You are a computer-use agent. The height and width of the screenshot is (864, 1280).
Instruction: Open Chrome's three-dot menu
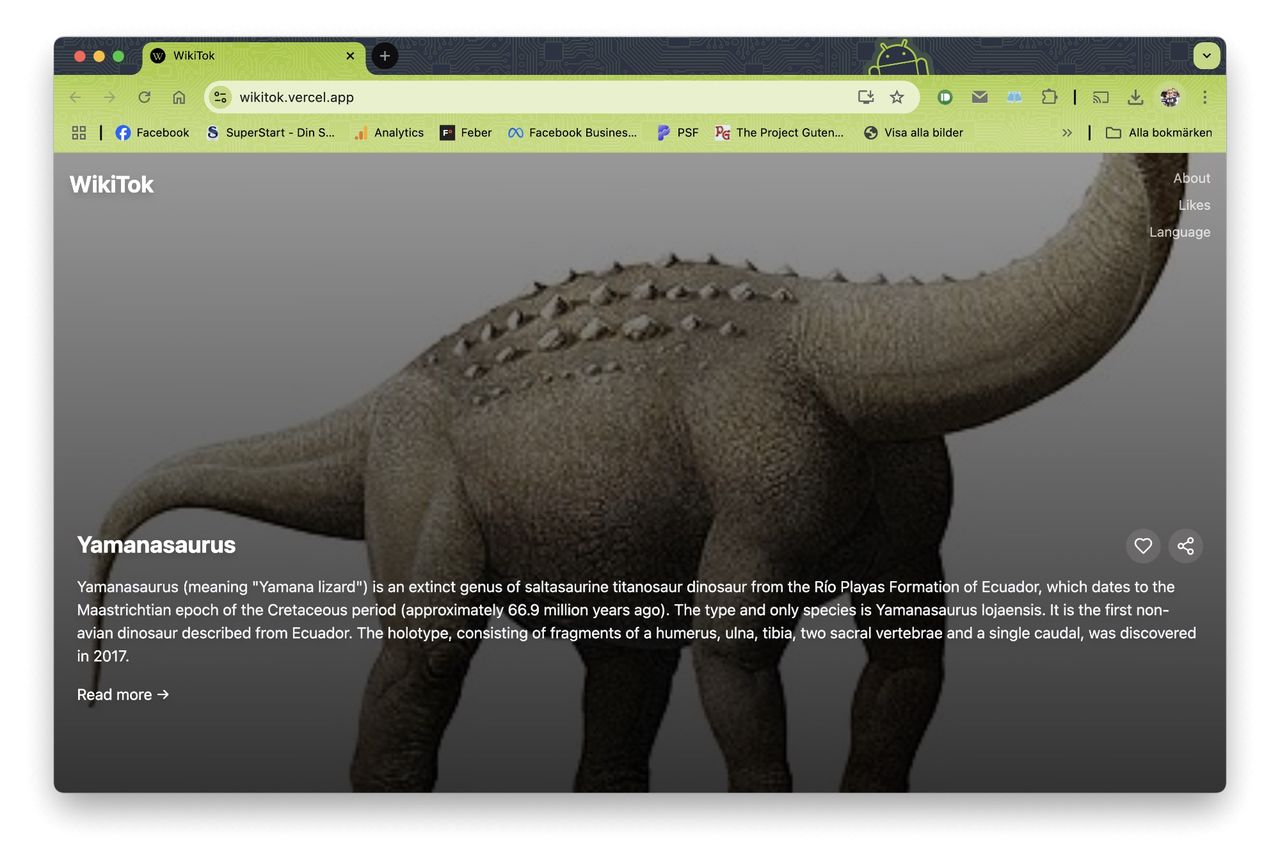[1205, 97]
